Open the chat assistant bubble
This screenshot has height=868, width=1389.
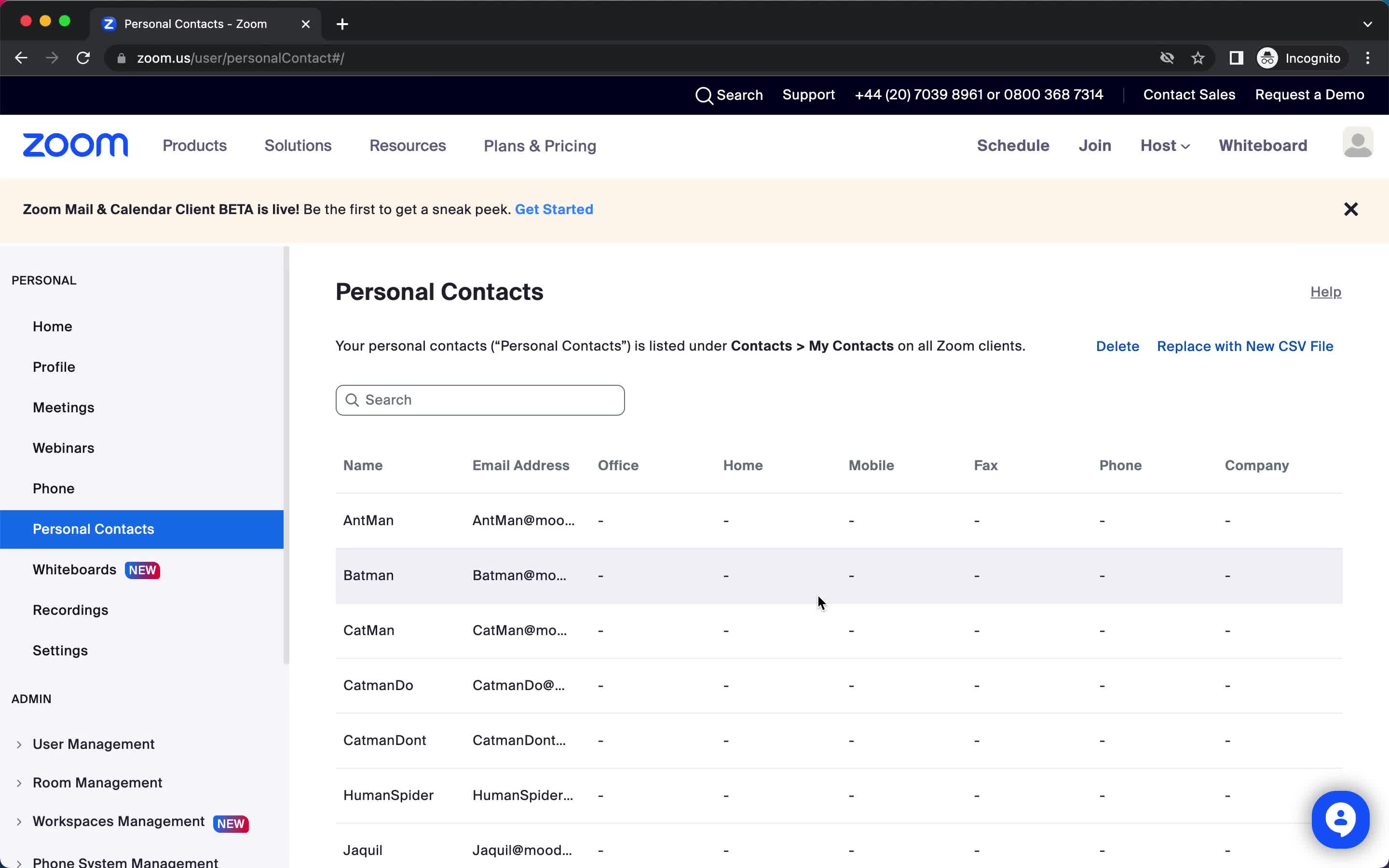click(x=1340, y=819)
